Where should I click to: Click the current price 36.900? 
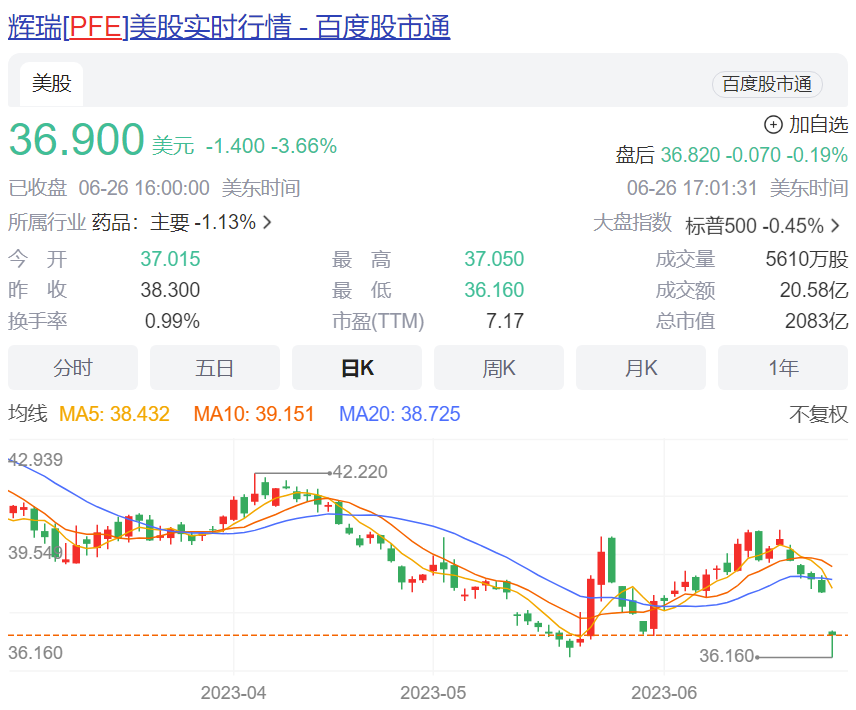point(76,139)
